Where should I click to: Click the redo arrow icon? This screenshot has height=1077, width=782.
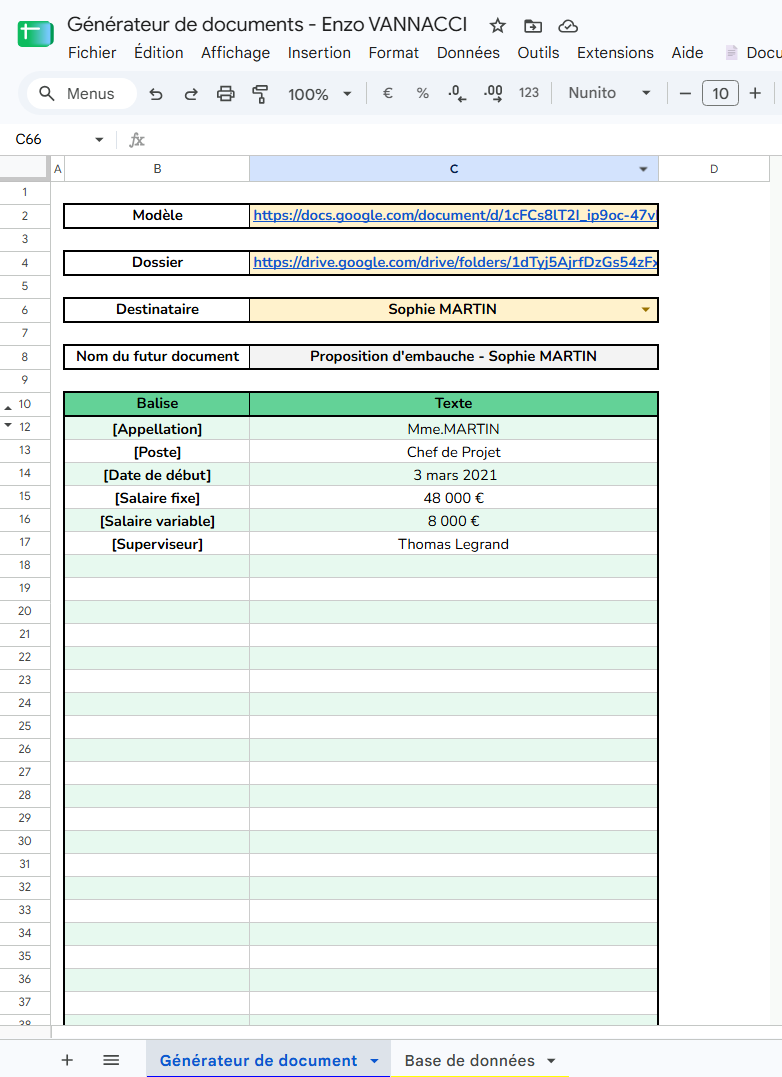[191, 94]
